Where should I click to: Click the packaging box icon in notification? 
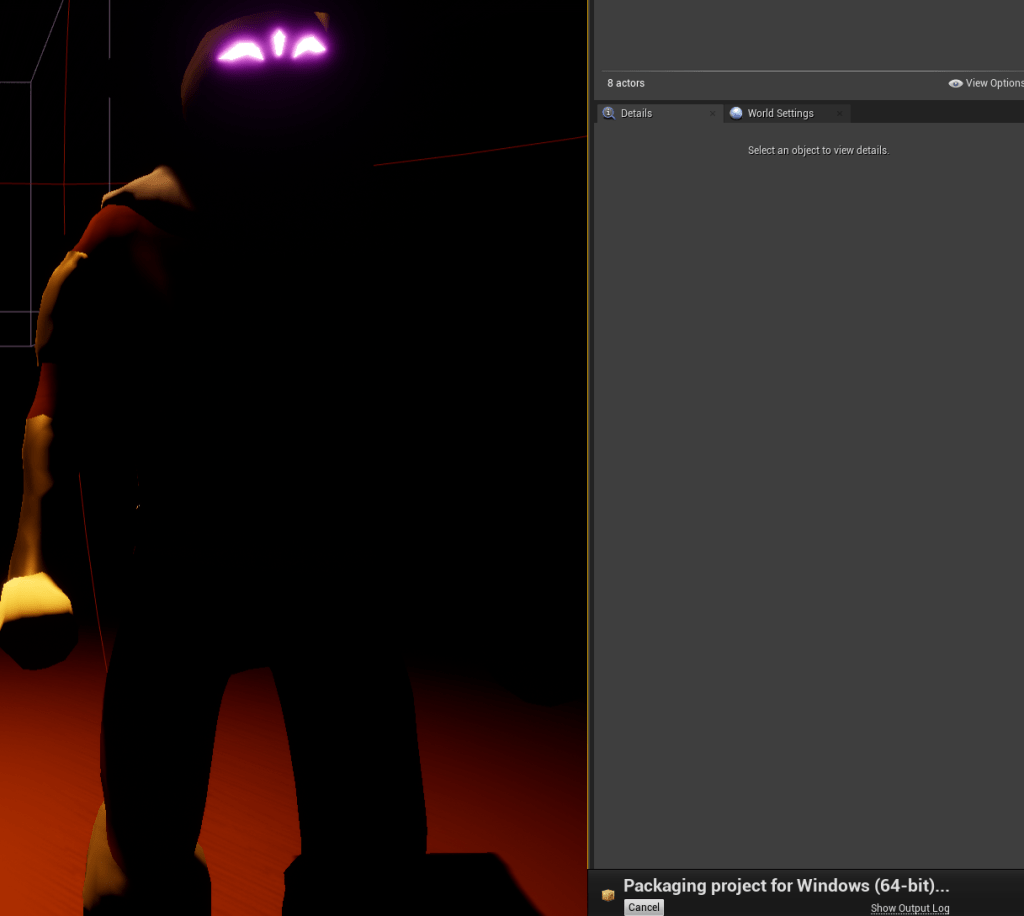point(608,895)
